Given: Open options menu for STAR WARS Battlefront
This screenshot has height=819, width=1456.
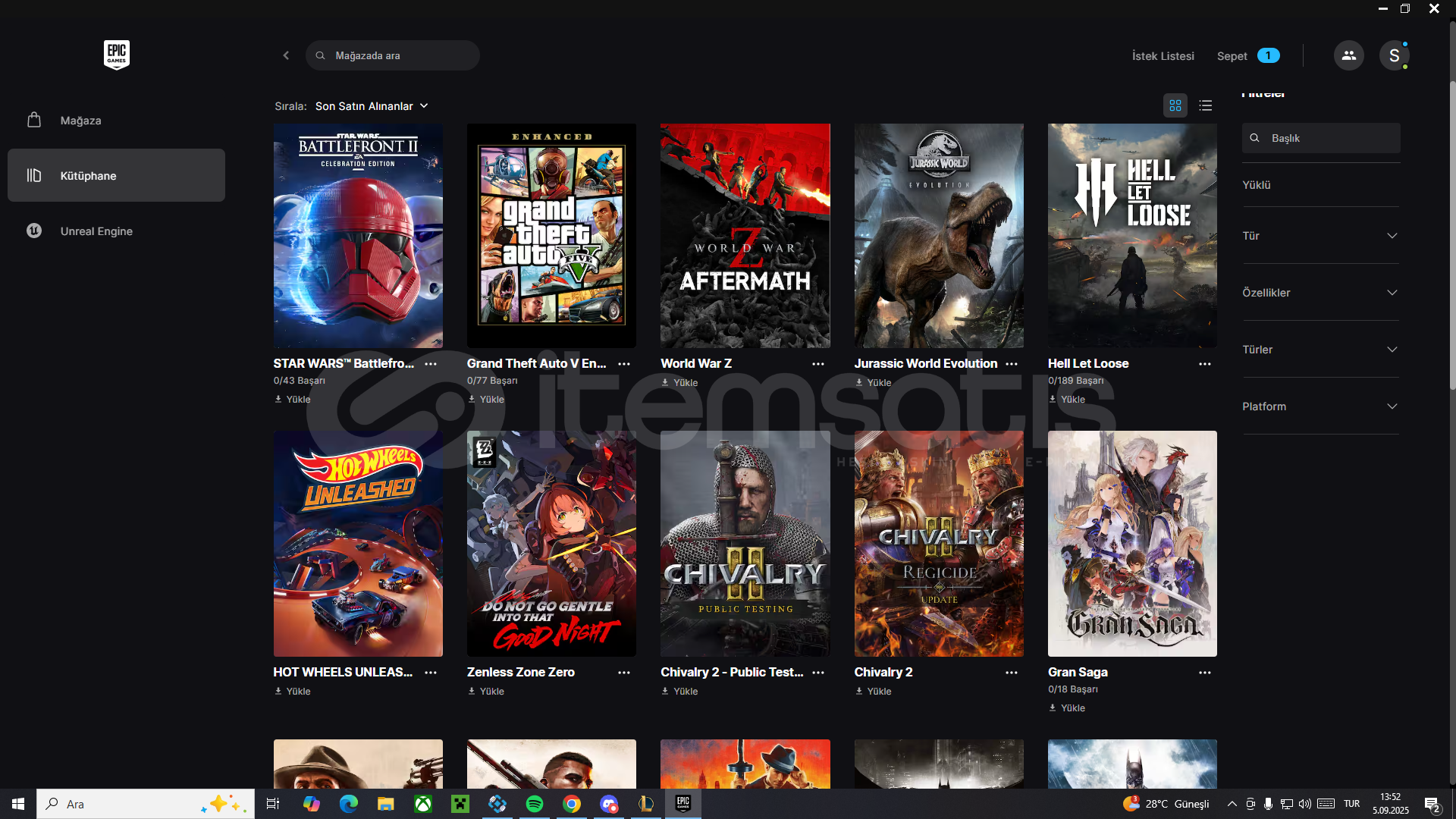Looking at the screenshot, I should [x=431, y=364].
